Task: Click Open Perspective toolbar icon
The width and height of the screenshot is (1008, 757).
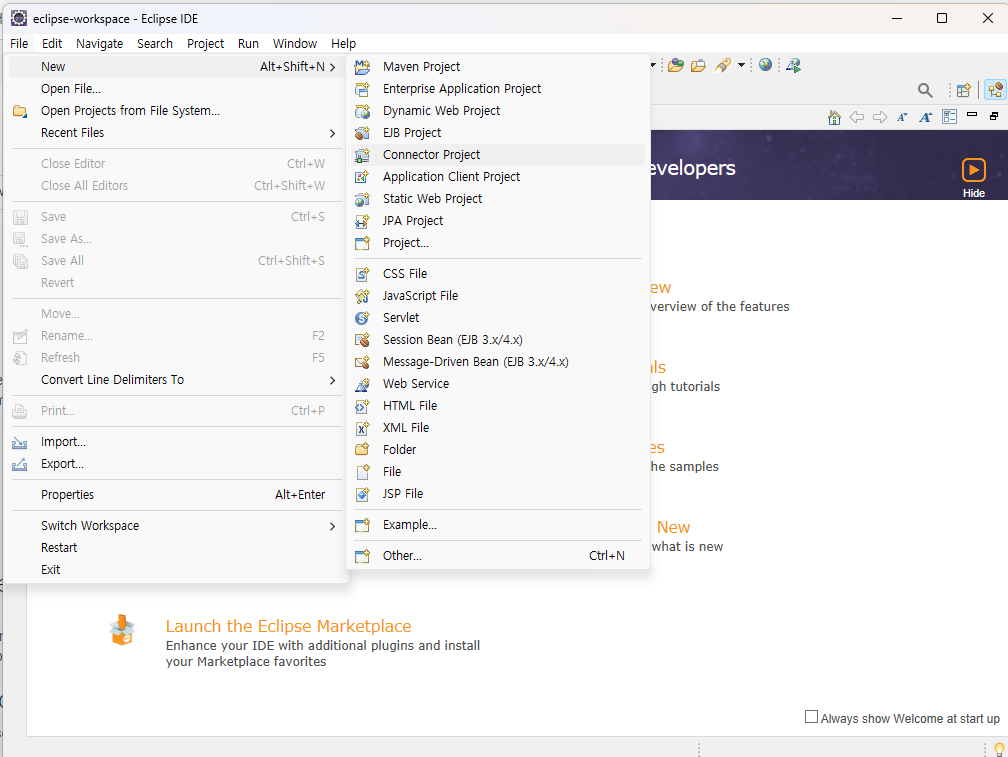Action: (964, 90)
